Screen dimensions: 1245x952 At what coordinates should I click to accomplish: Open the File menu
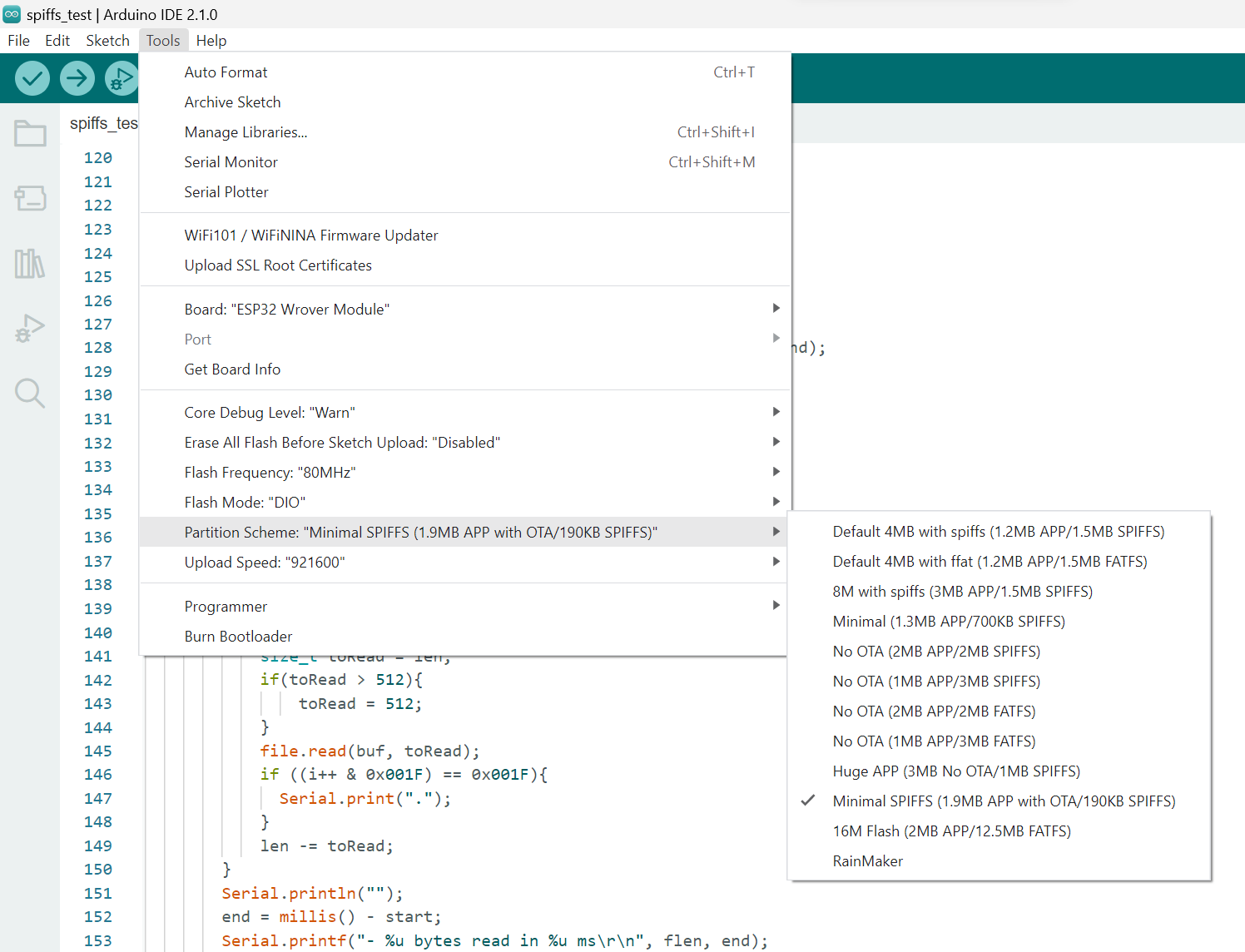(18, 41)
